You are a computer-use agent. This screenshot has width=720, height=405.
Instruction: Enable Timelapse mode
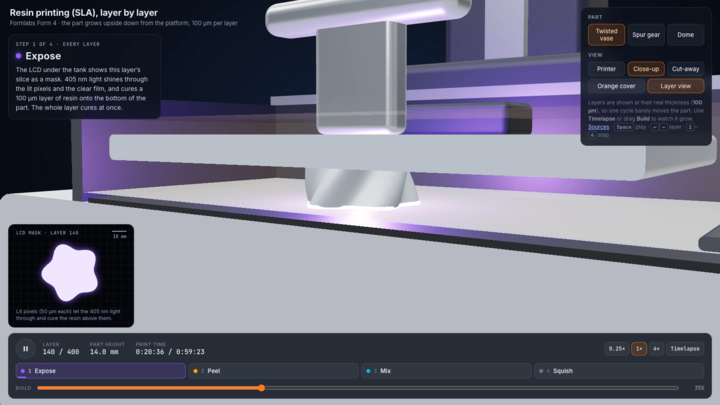tap(685, 349)
